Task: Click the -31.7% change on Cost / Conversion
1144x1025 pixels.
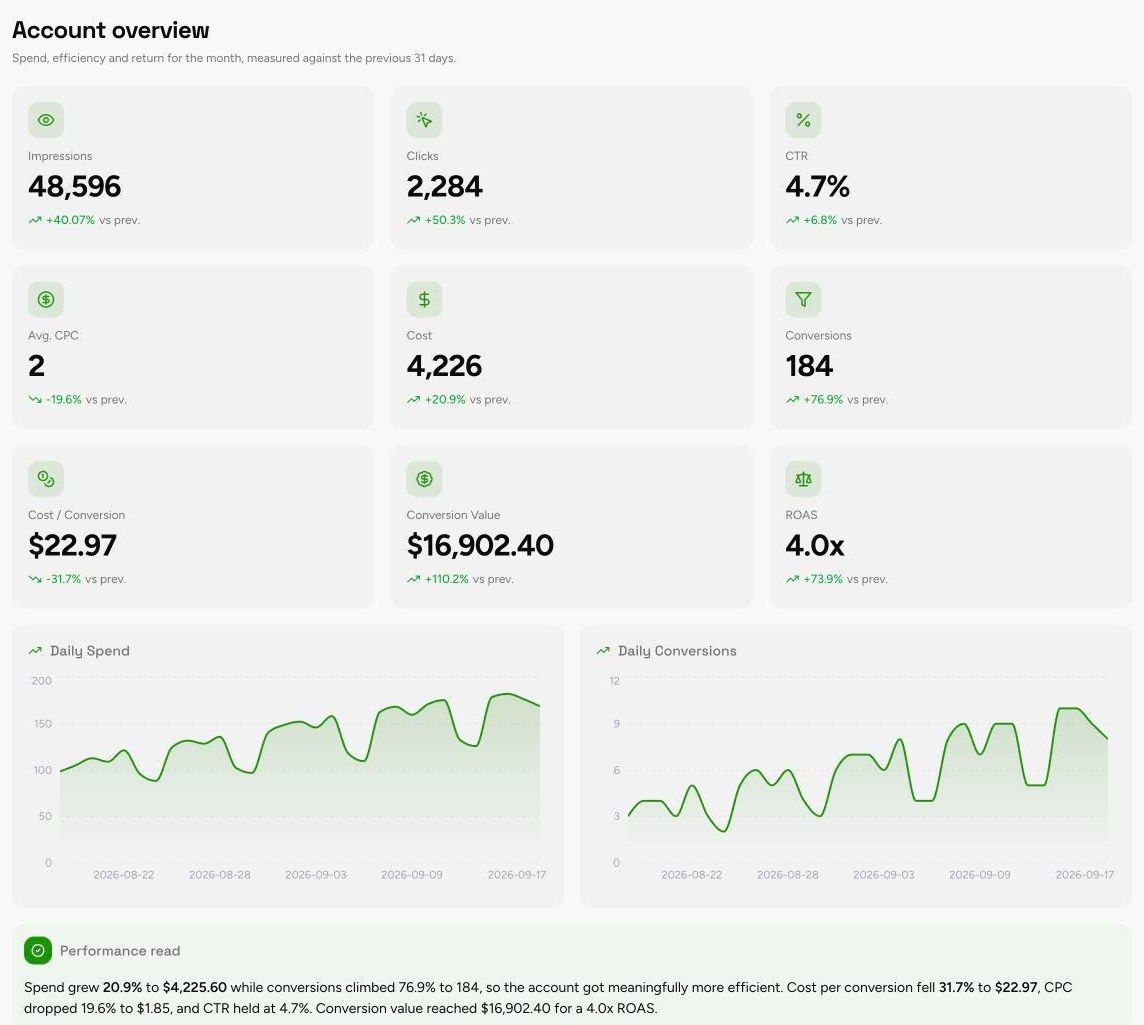Action: pos(63,579)
